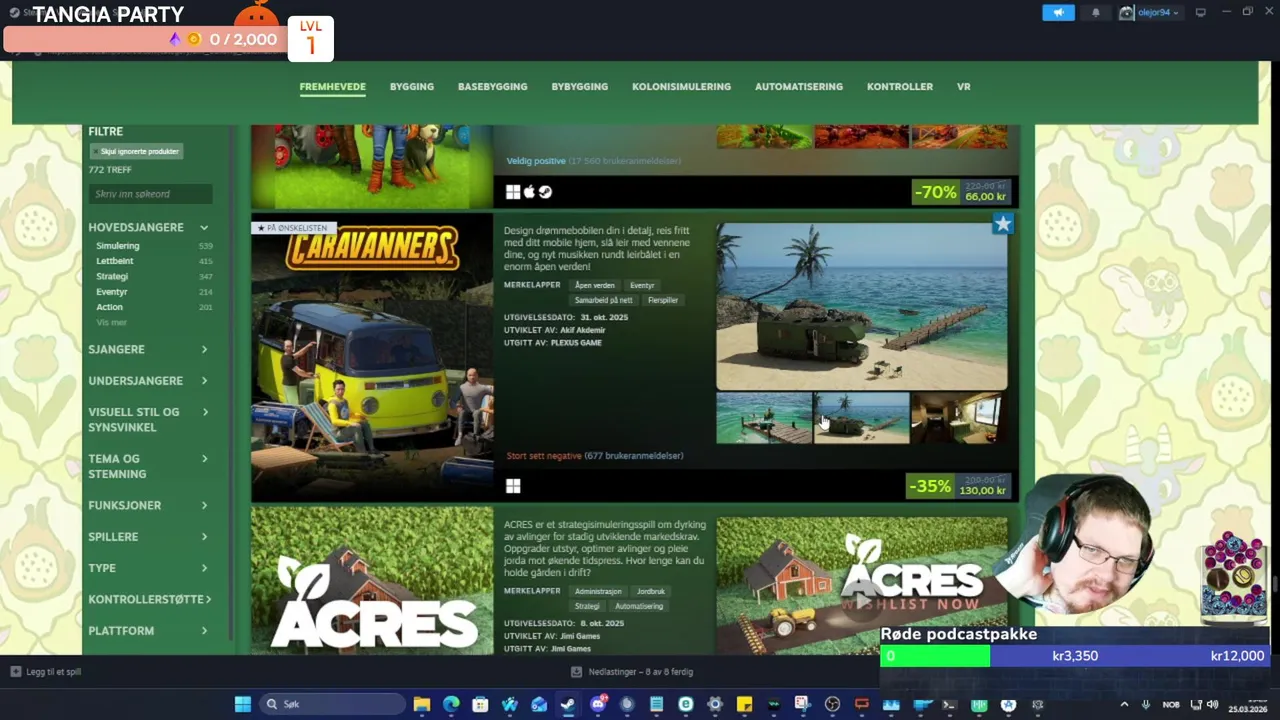This screenshot has width=1280, height=720.
Task: Click the Apple platform icon beside -70% game
Action: click(529, 192)
